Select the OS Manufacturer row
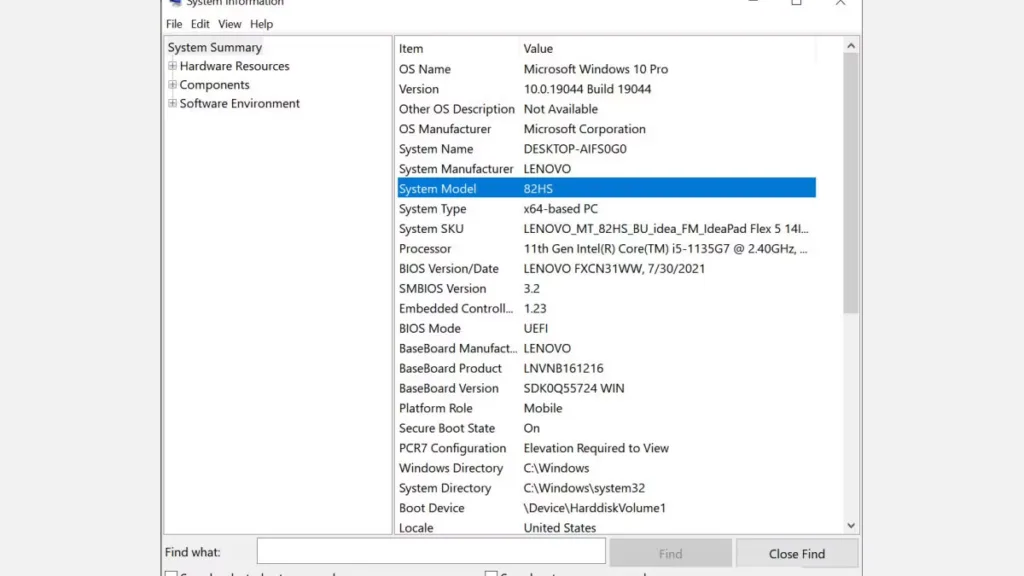The image size is (1024, 576). [606, 129]
